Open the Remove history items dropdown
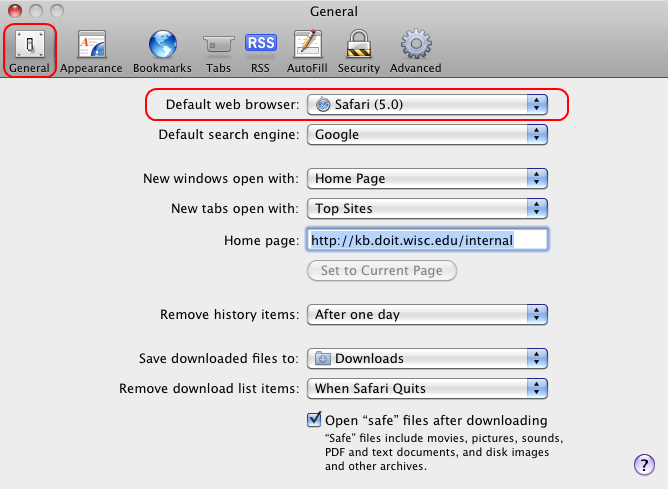The image size is (668, 489). click(x=427, y=315)
